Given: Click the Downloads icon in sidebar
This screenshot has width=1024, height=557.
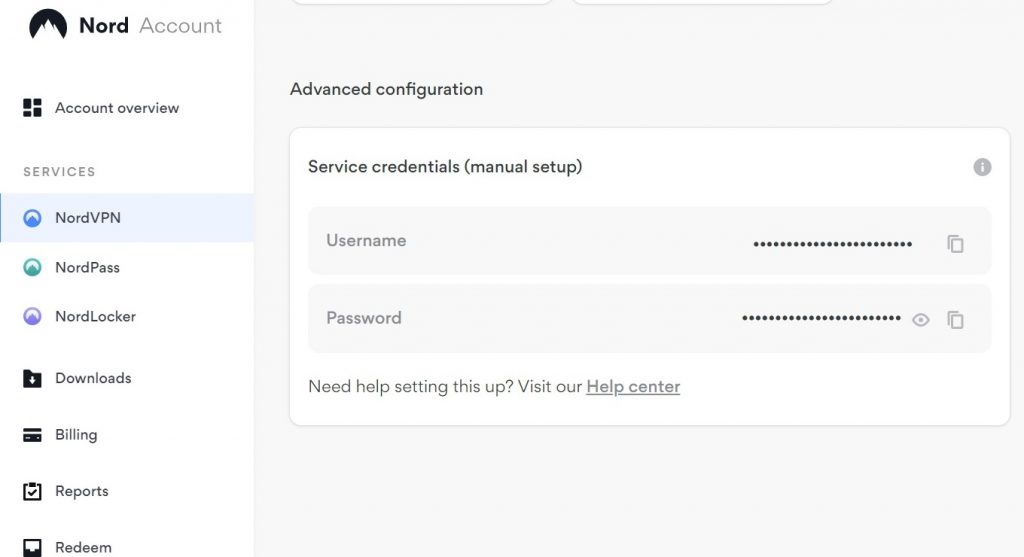Looking at the screenshot, I should click(x=32, y=379).
